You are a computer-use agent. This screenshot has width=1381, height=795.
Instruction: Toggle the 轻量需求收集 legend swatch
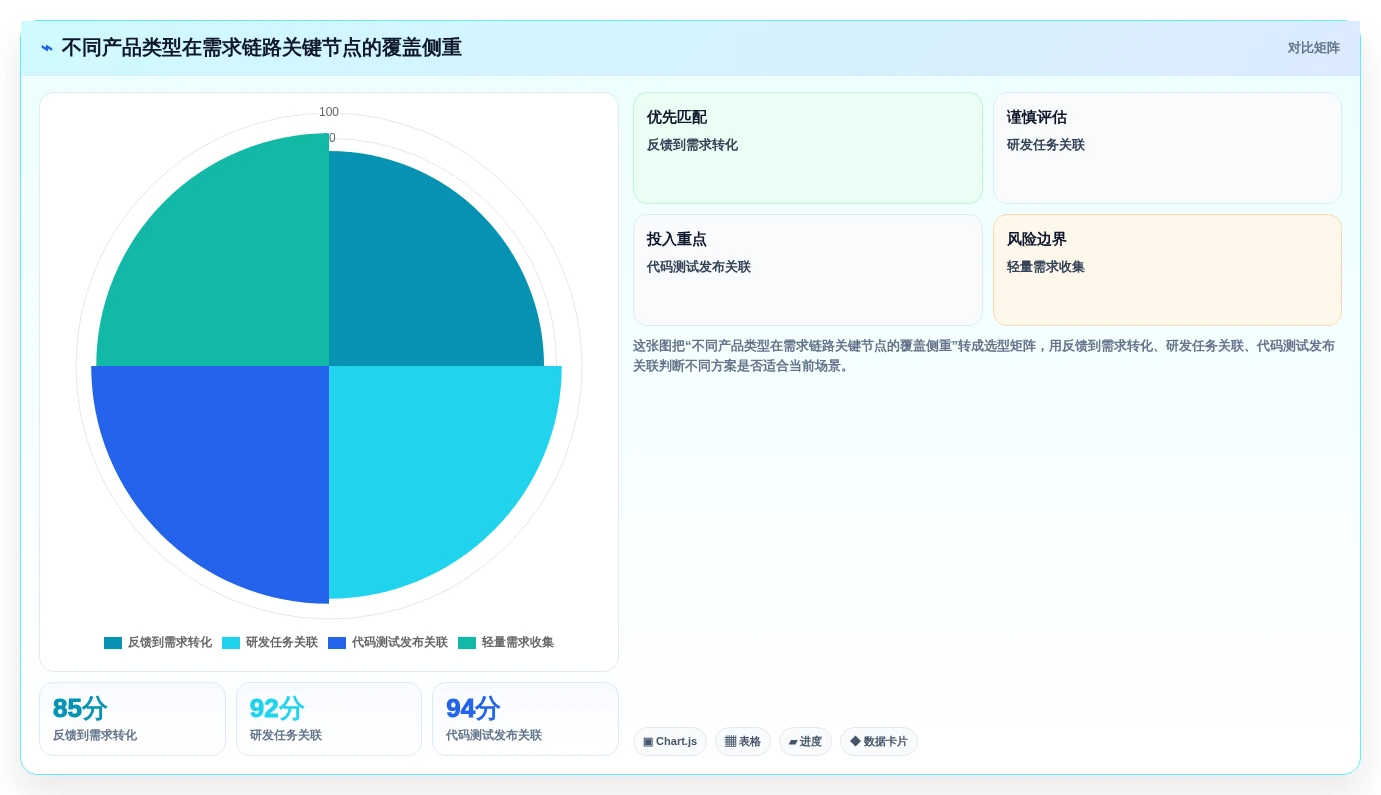coord(467,643)
